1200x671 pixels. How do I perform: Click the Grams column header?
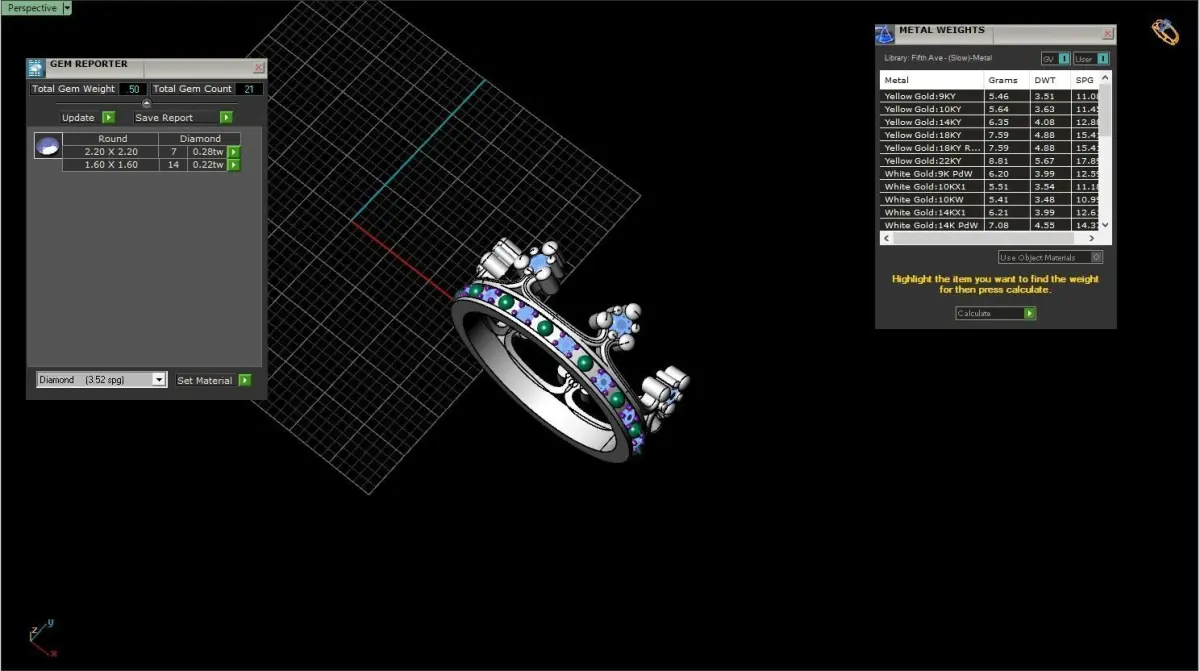[x=1007, y=80]
